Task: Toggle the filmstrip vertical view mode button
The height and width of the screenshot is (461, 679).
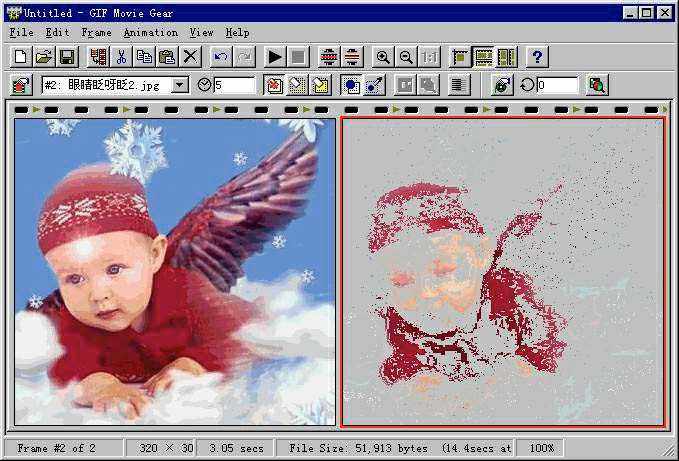Action: click(x=506, y=58)
